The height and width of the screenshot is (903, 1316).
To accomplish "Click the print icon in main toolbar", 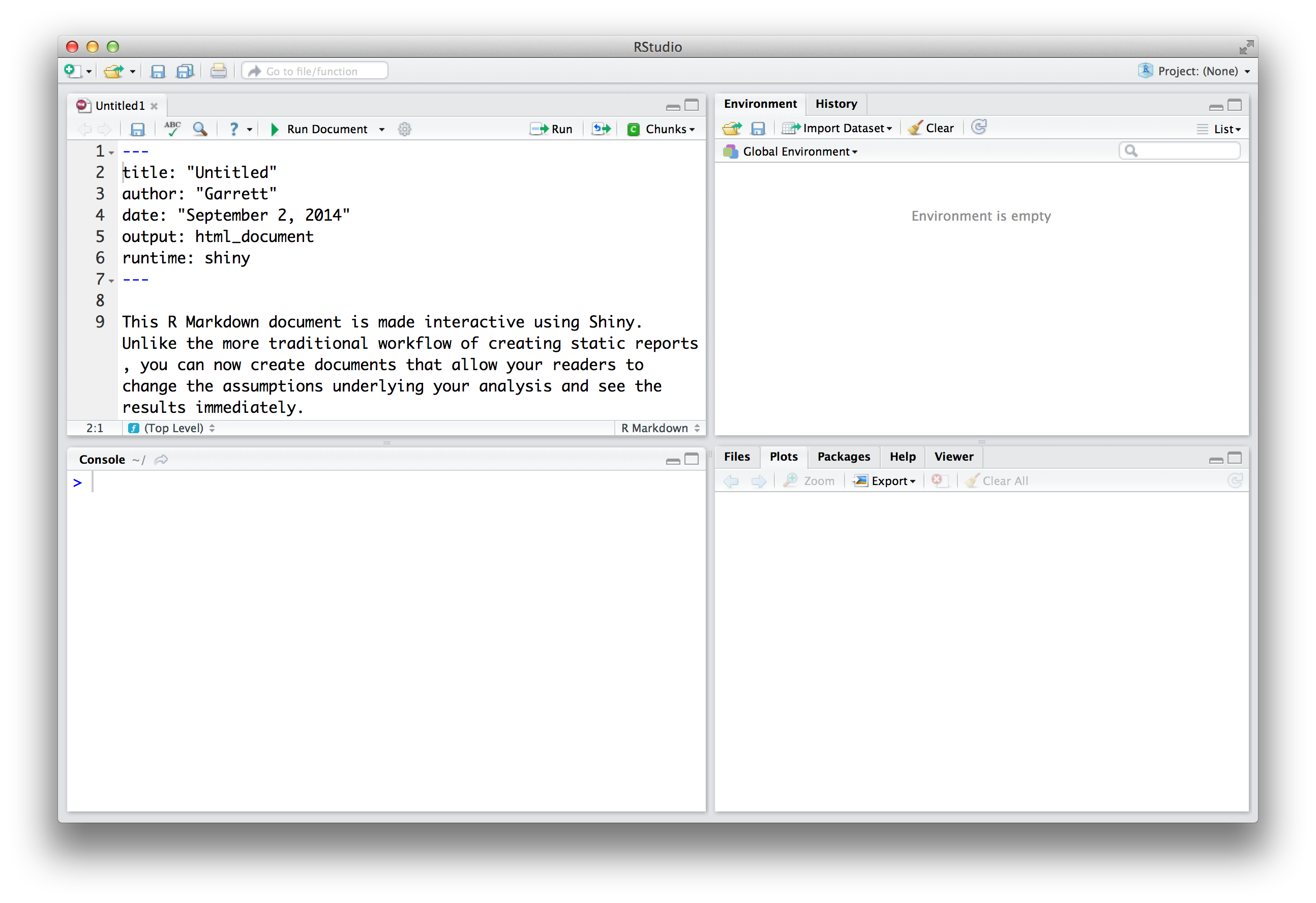I will [x=219, y=71].
